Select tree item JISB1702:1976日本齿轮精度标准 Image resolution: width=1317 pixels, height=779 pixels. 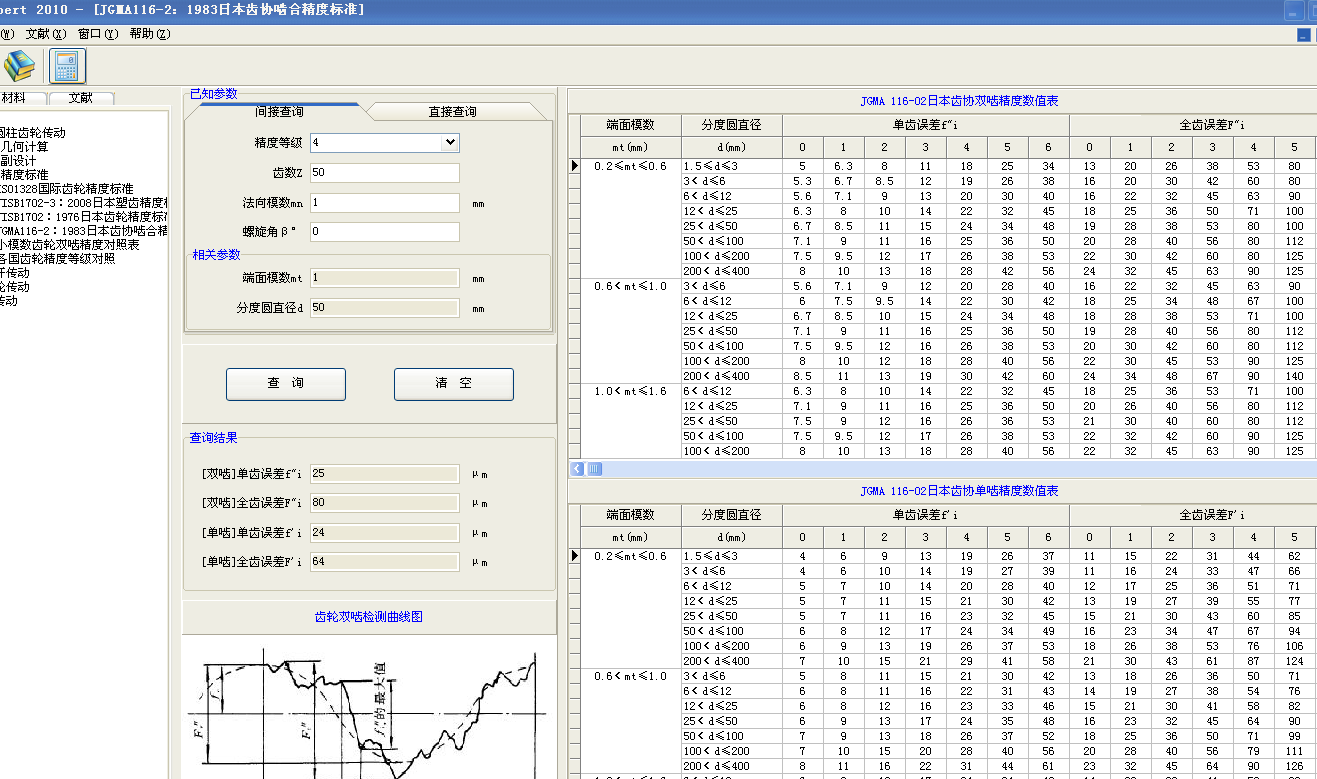(x=83, y=216)
